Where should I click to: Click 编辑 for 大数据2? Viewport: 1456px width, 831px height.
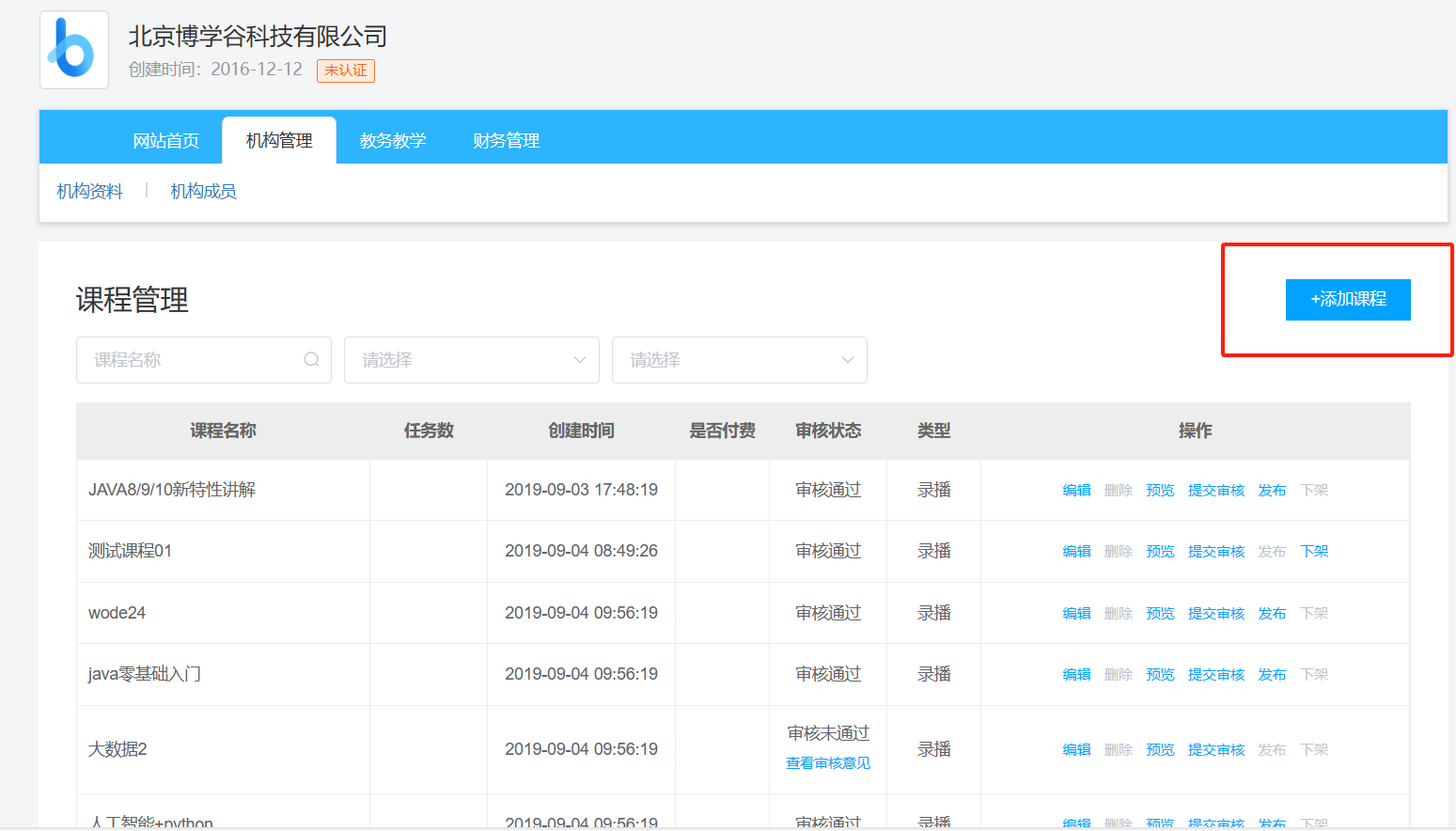(1077, 750)
